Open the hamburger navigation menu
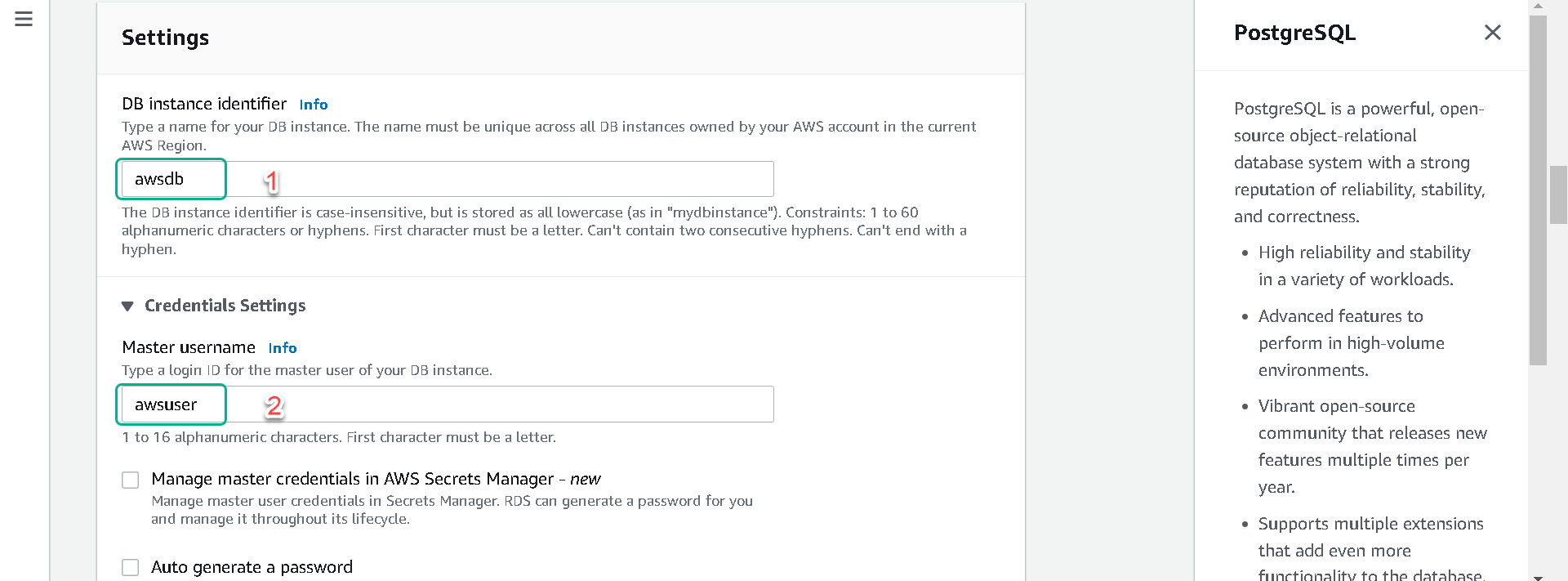This screenshot has width=1568, height=581. tap(24, 19)
